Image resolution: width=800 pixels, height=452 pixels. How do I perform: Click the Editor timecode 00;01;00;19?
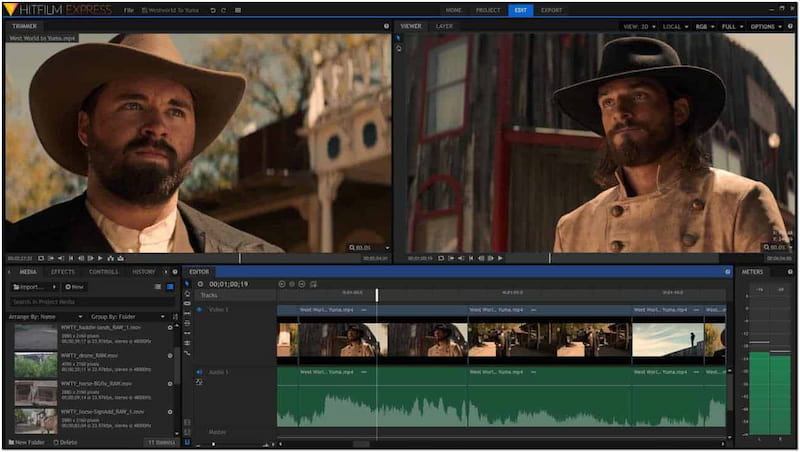tap(229, 284)
